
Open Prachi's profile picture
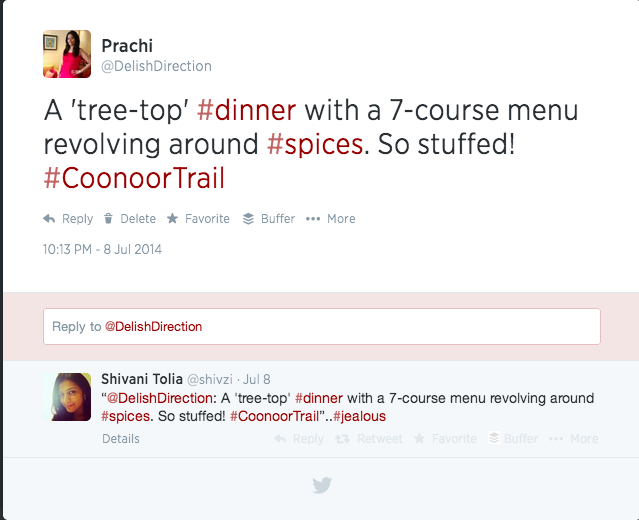pyautogui.click(x=67, y=54)
